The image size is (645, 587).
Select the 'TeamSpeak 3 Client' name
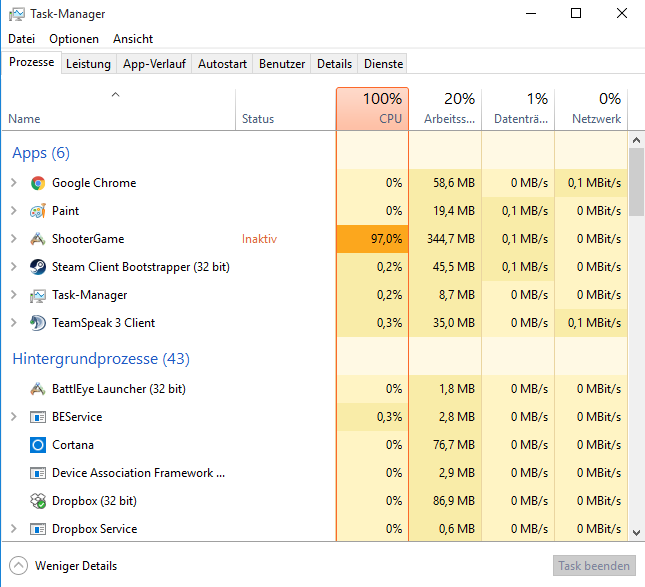click(x=103, y=323)
